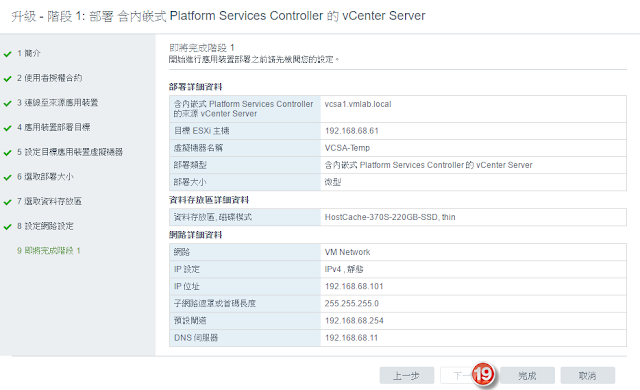Click the 網路詳細資料 section heading
640x390 pixels.
tap(196, 235)
